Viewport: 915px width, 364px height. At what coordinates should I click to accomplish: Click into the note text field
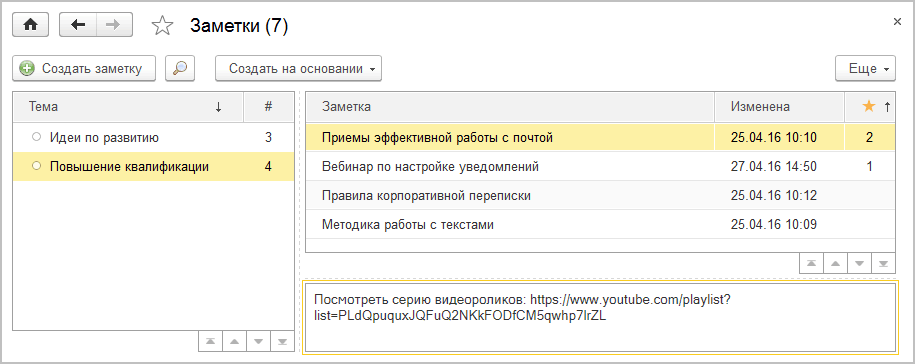(x=601, y=317)
